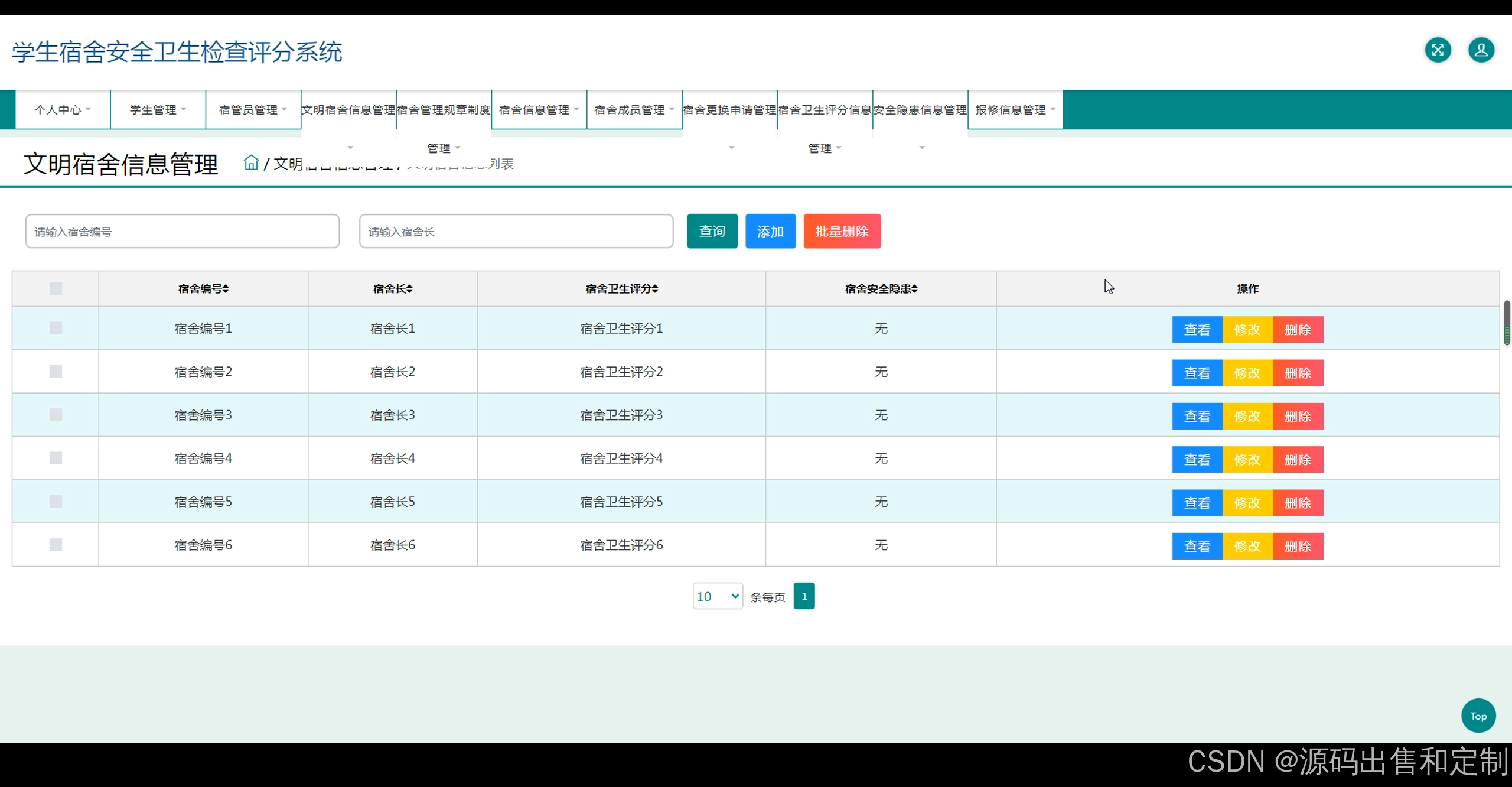Click the fullscreen toggle icon in header
The image size is (1512, 787).
(x=1438, y=50)
